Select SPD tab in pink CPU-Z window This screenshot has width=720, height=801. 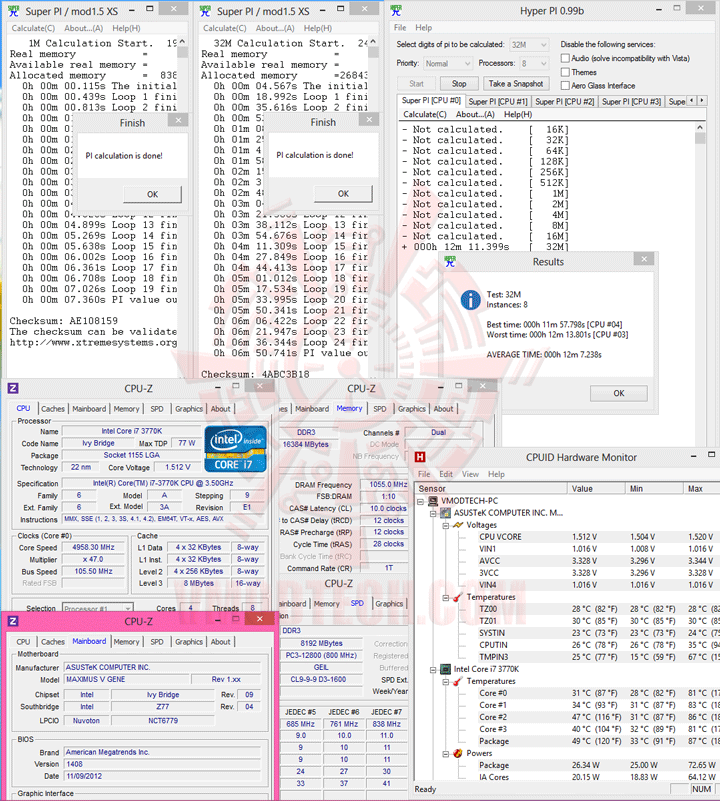click(x=157, y=642)
